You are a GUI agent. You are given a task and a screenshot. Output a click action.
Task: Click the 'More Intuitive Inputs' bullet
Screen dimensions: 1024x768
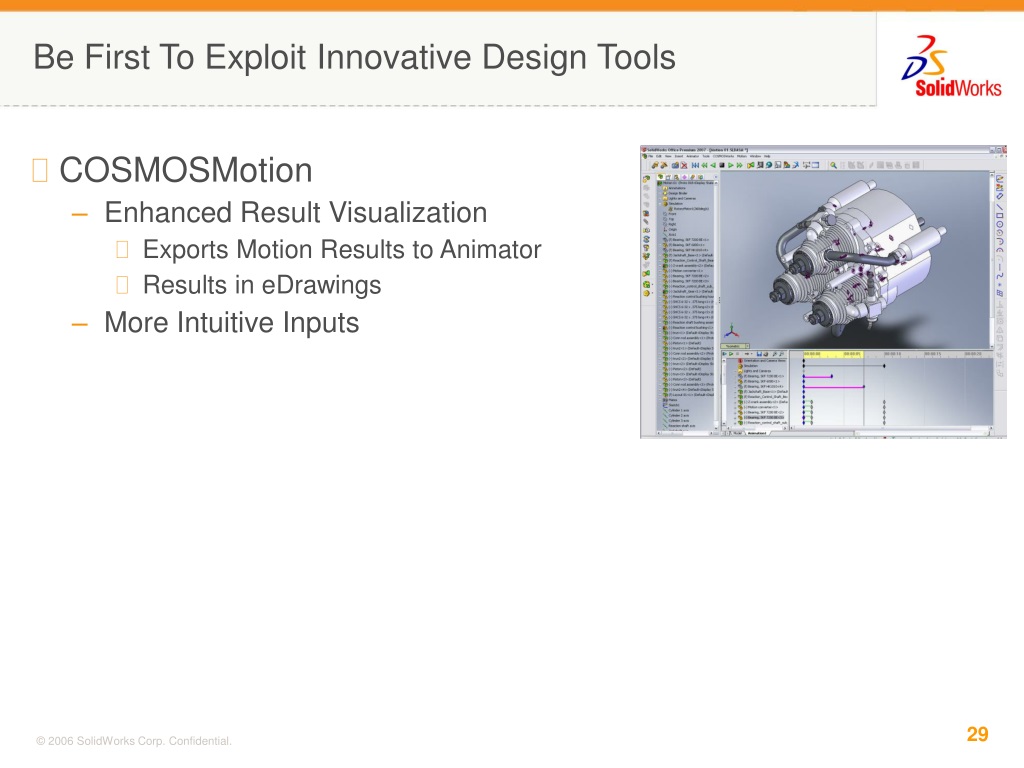(232, 323)
